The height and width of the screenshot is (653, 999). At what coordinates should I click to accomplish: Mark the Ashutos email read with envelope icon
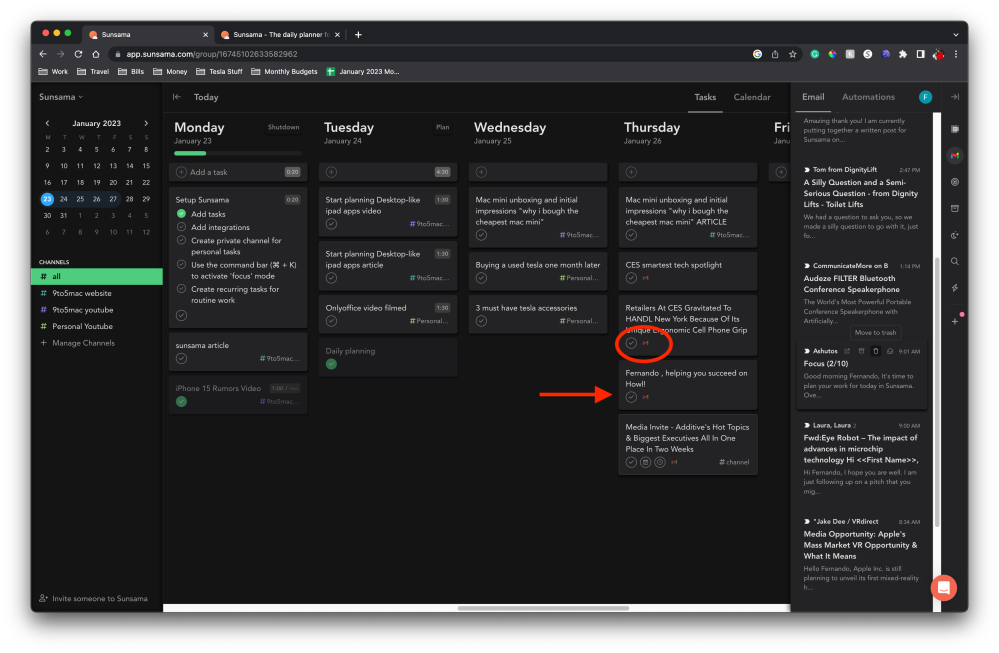point(889,351)
